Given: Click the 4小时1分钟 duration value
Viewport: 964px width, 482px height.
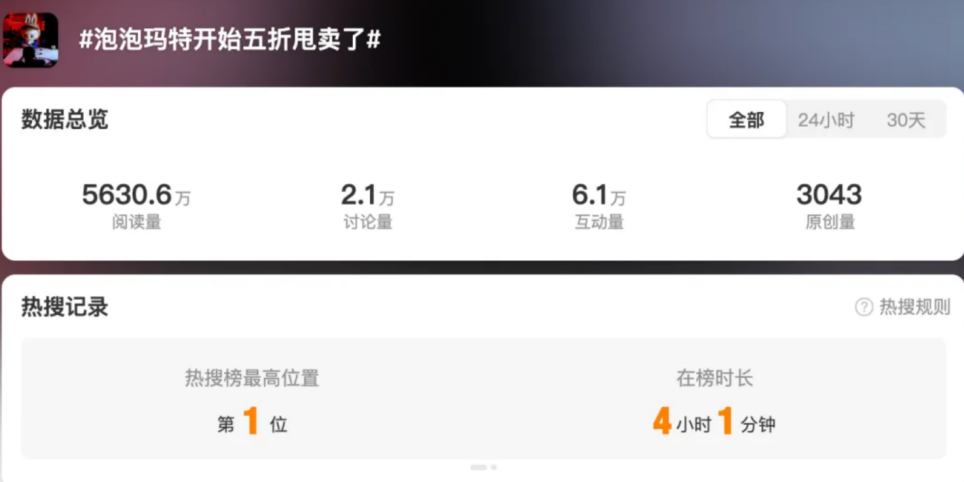Looking at the screenshot, I should 714,424.
